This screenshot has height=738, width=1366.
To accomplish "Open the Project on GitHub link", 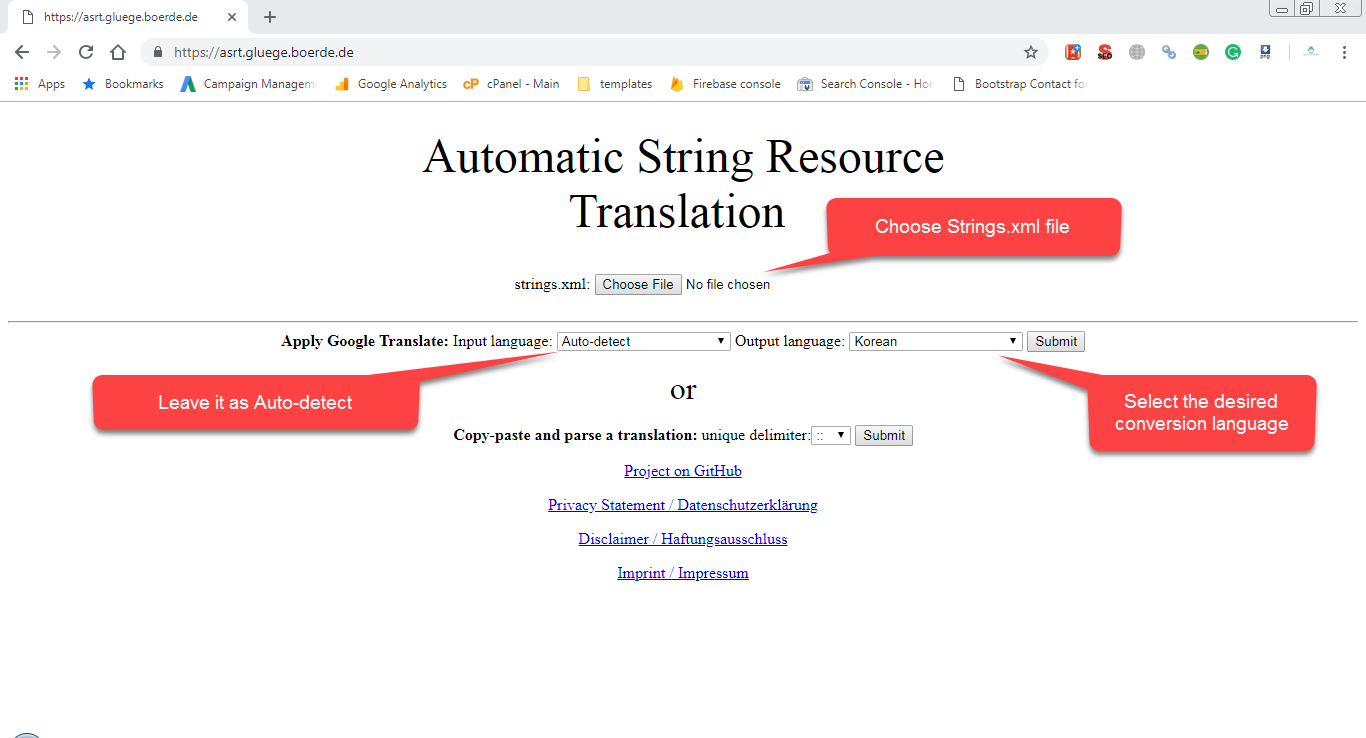I will click(x=683, y=471).
